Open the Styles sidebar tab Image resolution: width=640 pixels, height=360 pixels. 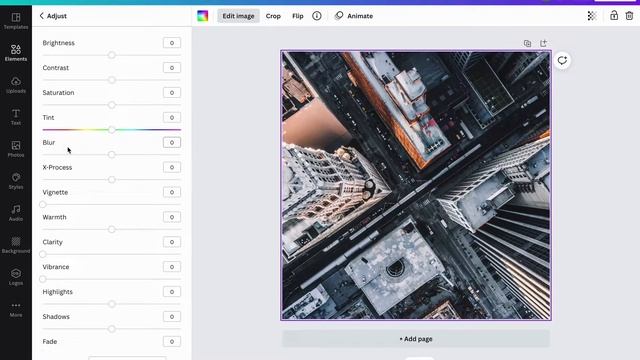pos(16,181)
